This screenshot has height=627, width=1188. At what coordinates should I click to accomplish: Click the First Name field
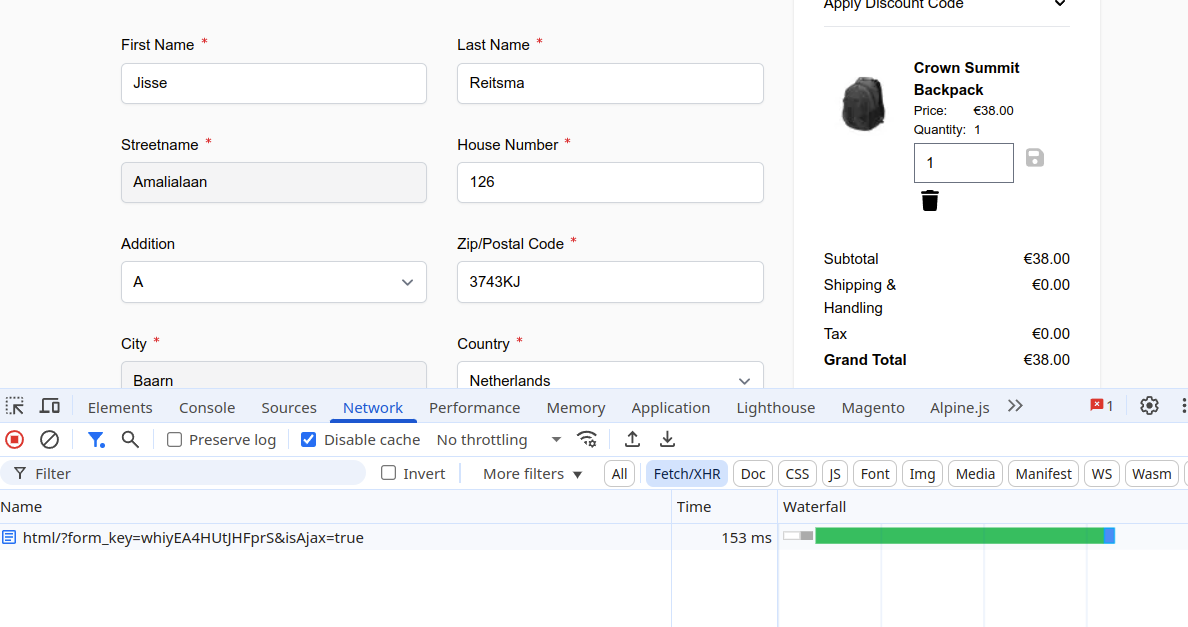tap(274, 83)
